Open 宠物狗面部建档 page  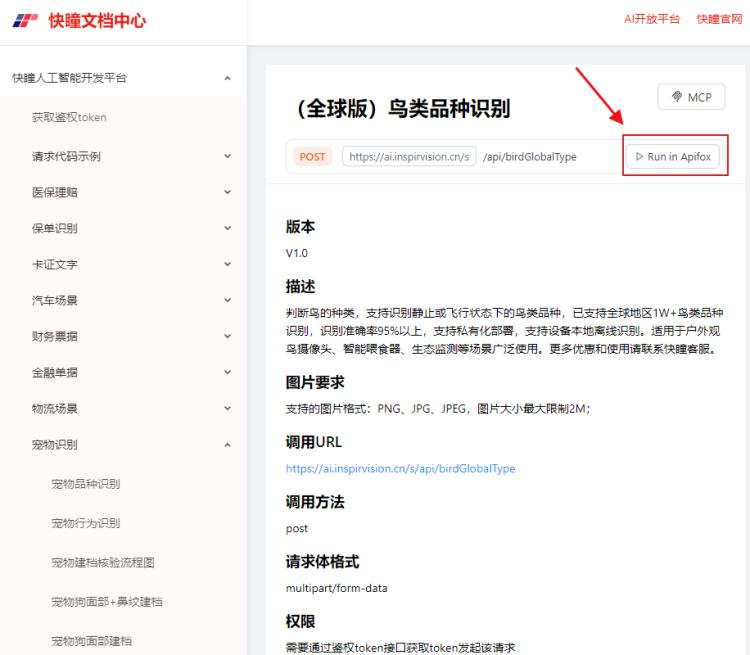(x=91, y=641)
